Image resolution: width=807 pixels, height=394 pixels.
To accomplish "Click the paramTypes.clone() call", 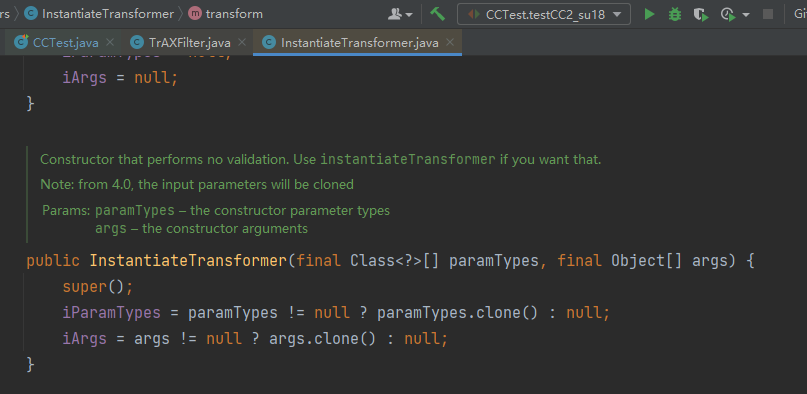I will (457, 312).
